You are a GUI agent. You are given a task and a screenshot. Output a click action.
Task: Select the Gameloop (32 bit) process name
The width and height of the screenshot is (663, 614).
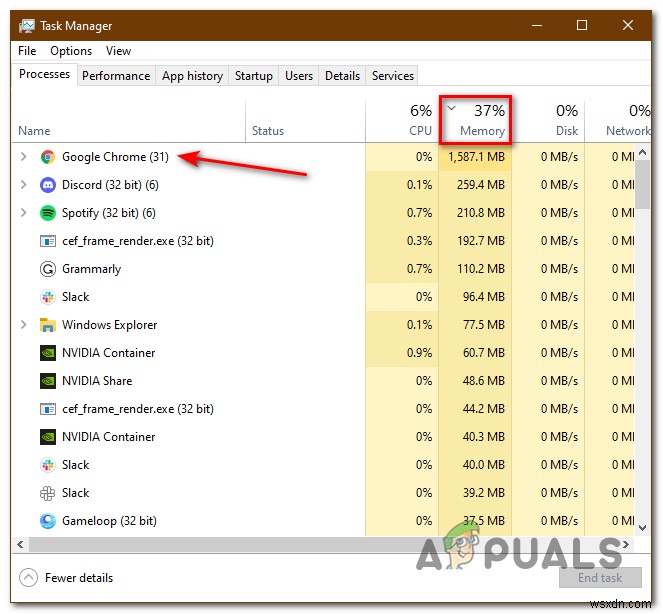110,521
